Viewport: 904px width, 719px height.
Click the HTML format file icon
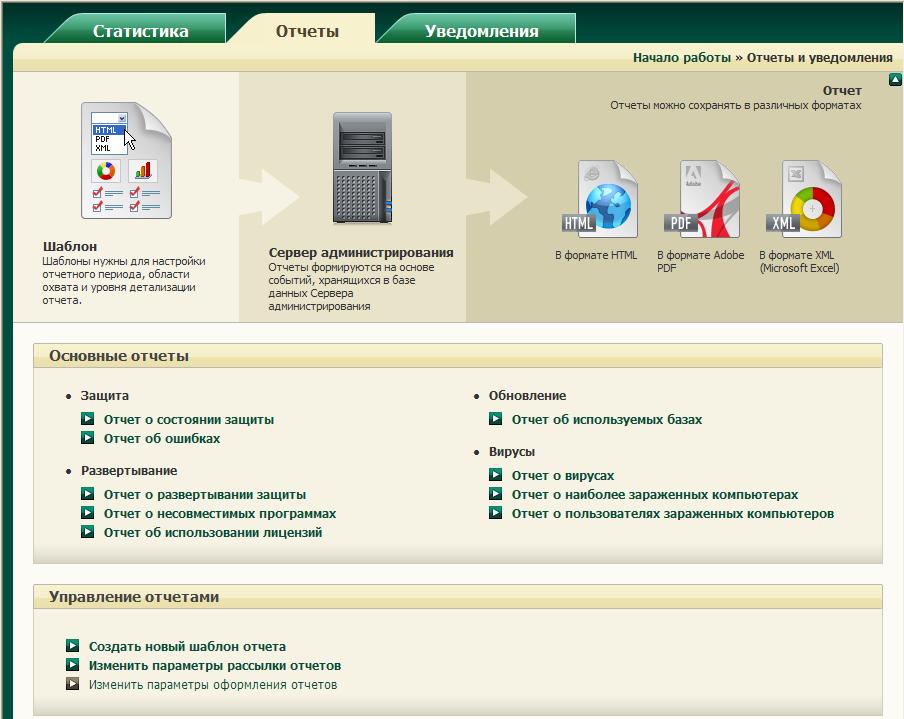(x=600, y=199)
